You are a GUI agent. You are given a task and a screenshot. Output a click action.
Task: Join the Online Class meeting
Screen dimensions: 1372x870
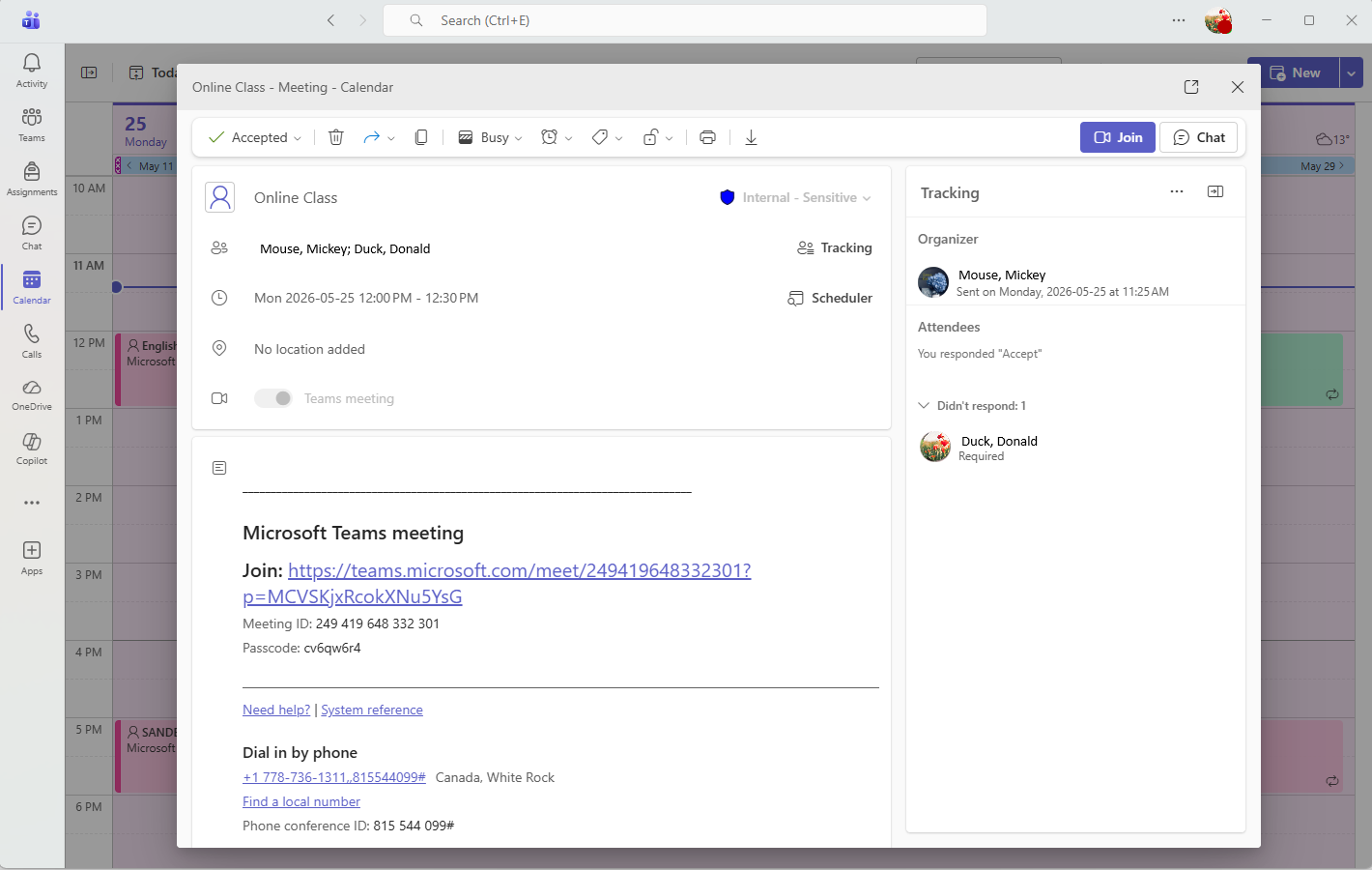pos(1118,137)
